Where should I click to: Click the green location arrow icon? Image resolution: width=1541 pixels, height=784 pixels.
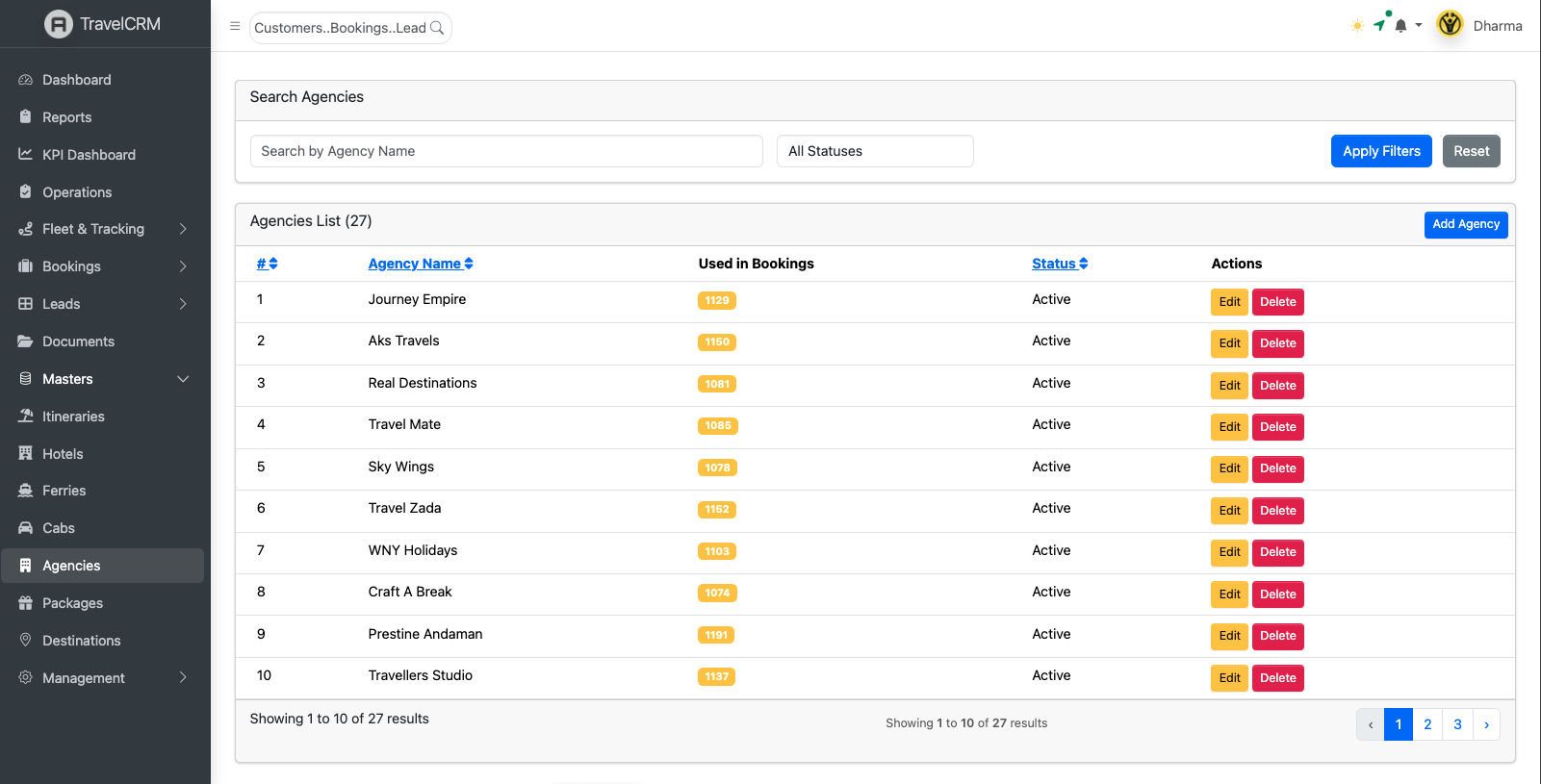point(1379,25)
